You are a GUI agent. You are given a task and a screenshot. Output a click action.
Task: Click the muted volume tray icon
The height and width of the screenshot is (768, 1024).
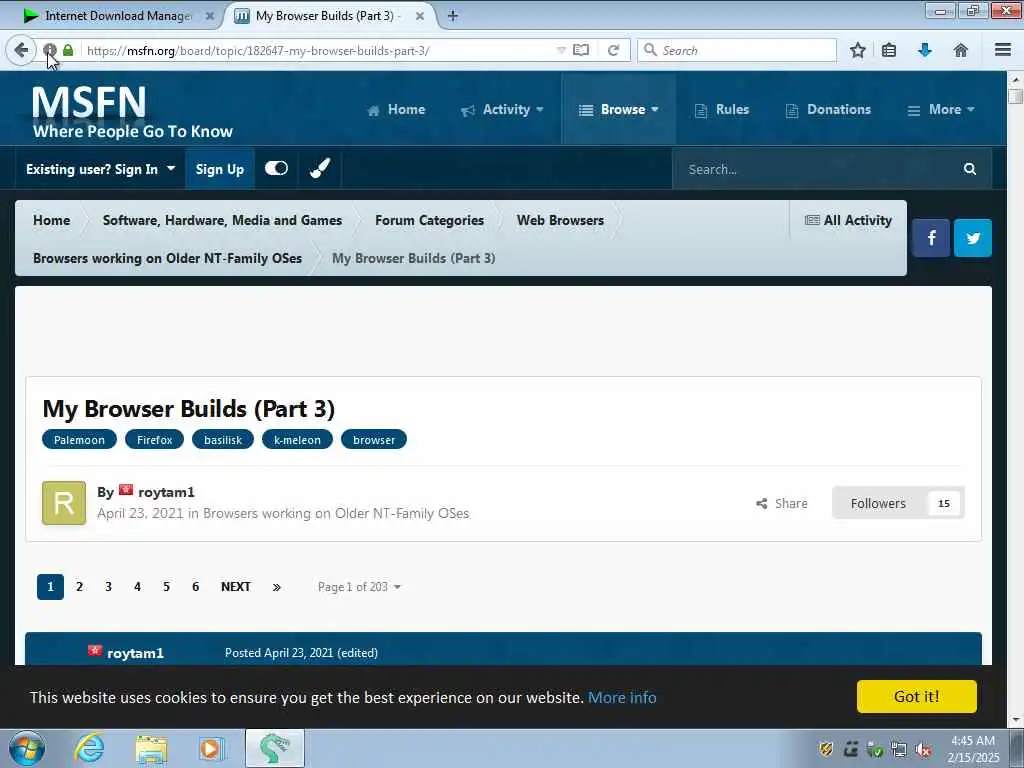(x=923, y=750)
